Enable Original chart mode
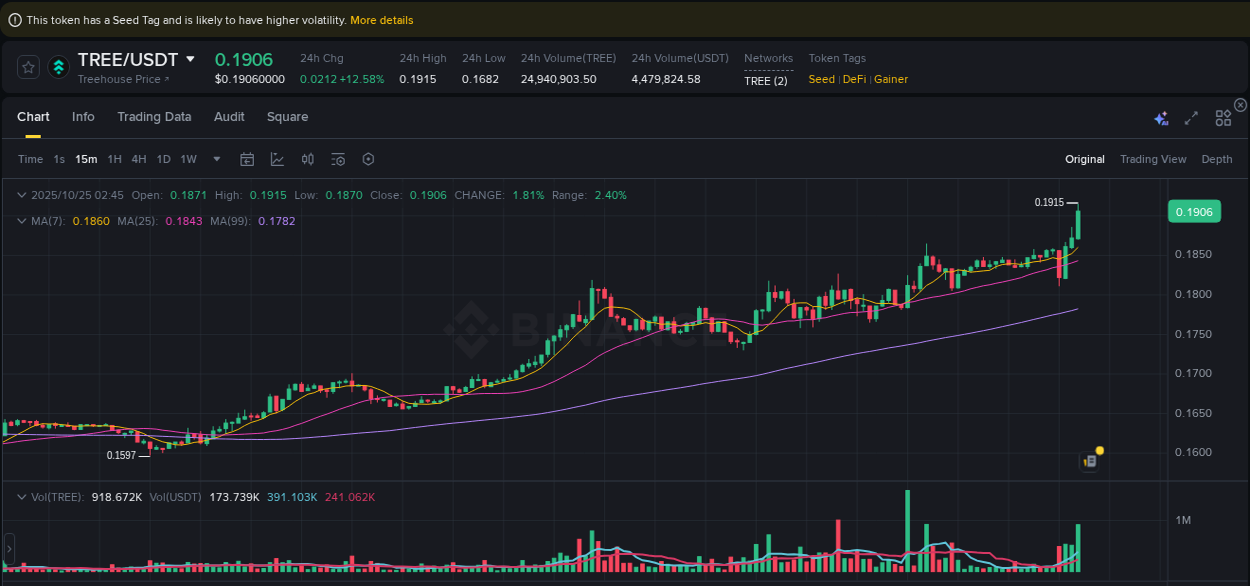Screen dimensions: 1250x586 click(1085, 158)
